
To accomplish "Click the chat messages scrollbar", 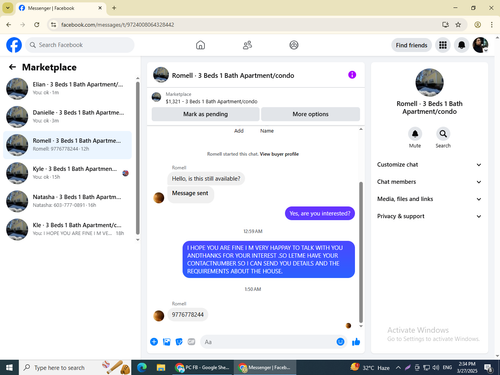I will click(x=361, y=252).
